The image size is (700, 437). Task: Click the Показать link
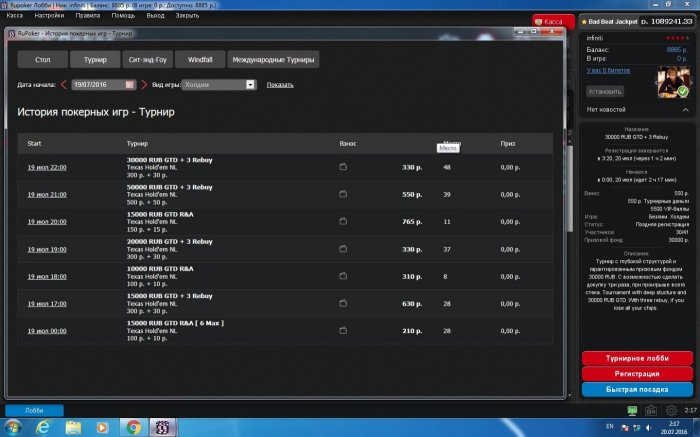pos(280,85)
